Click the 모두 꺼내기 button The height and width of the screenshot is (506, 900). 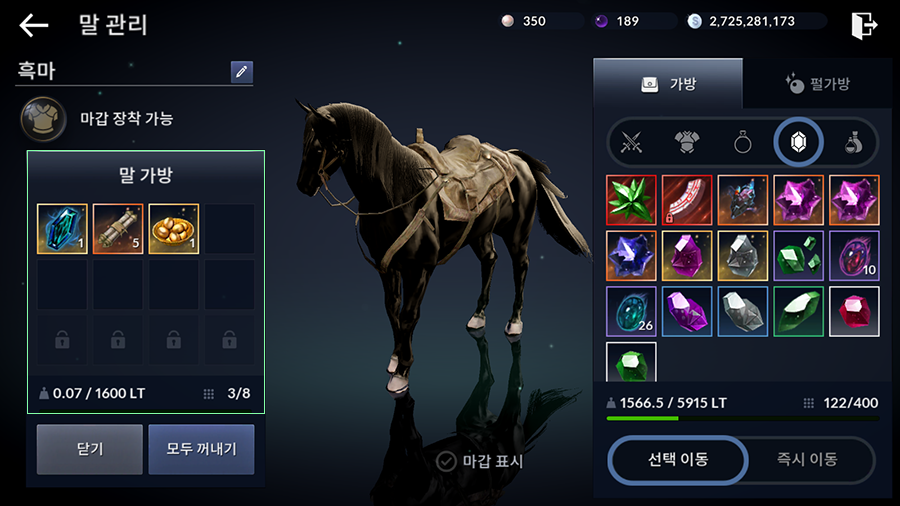[x=201, y=449]
